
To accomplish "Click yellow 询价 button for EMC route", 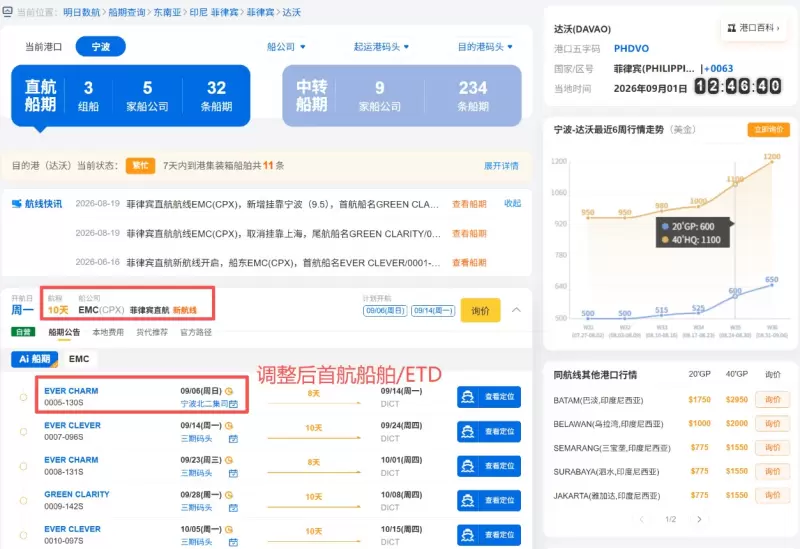I will [x=480, y=310].
